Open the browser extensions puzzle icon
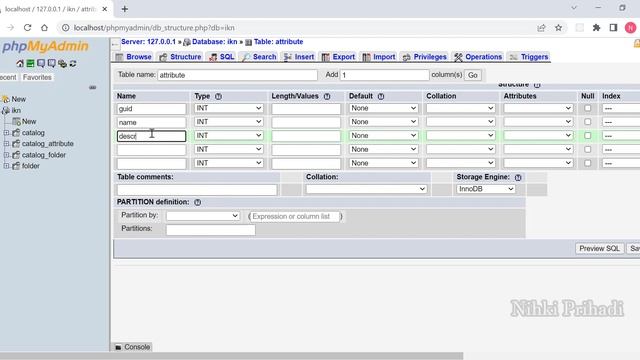This screenshot has width=640, height=360. point(596,28)
